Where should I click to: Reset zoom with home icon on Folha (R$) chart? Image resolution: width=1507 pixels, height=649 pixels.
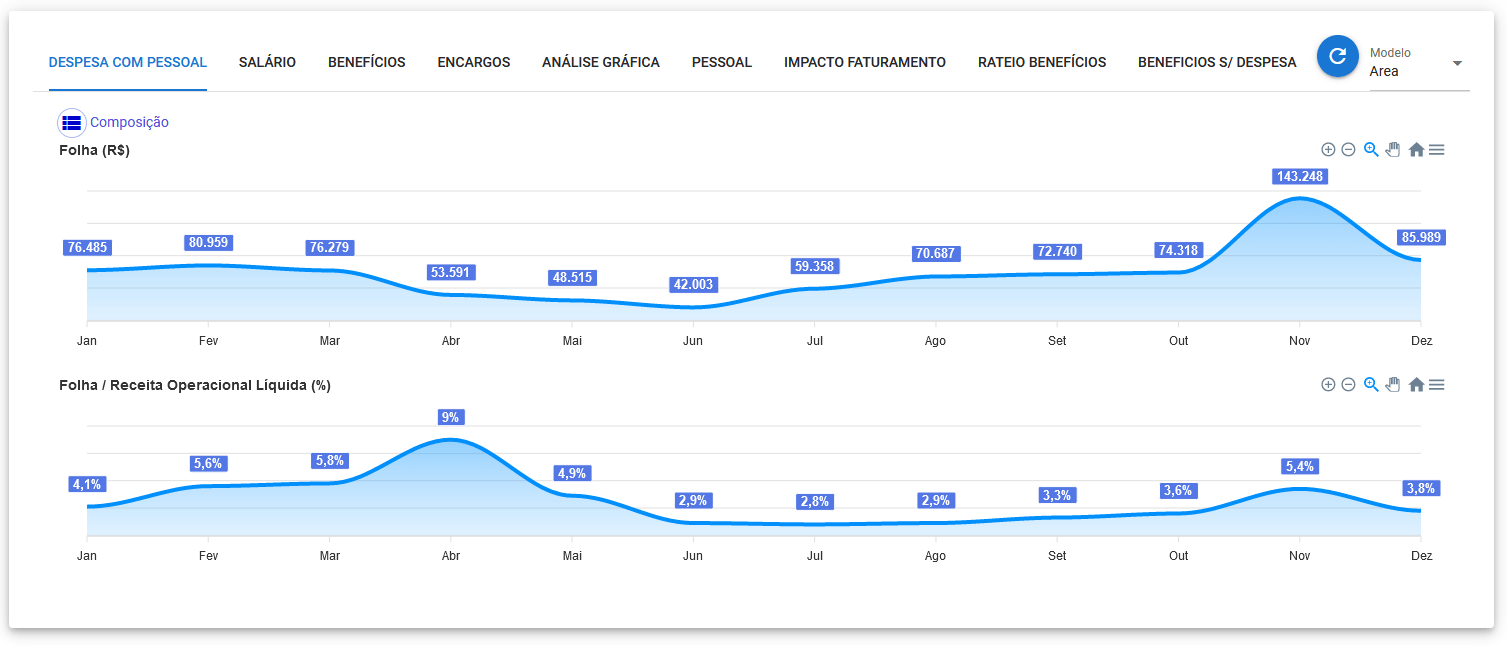1416,150
